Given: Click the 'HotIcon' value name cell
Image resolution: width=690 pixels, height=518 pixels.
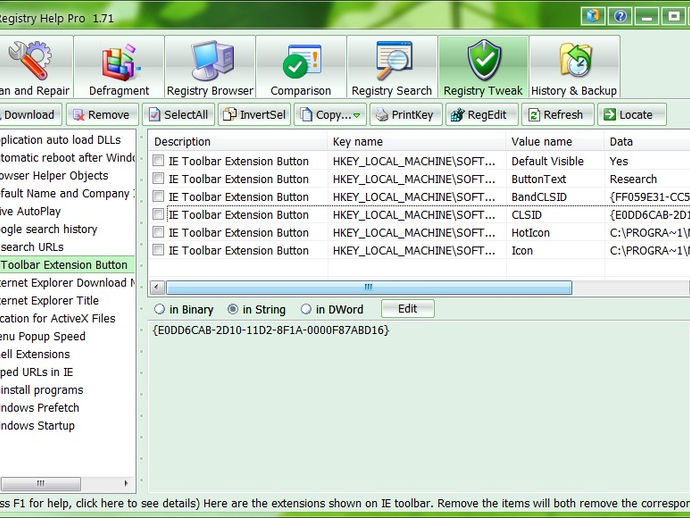Looking at the screenshot, I should pyautogui.click(x=531, y=233).
